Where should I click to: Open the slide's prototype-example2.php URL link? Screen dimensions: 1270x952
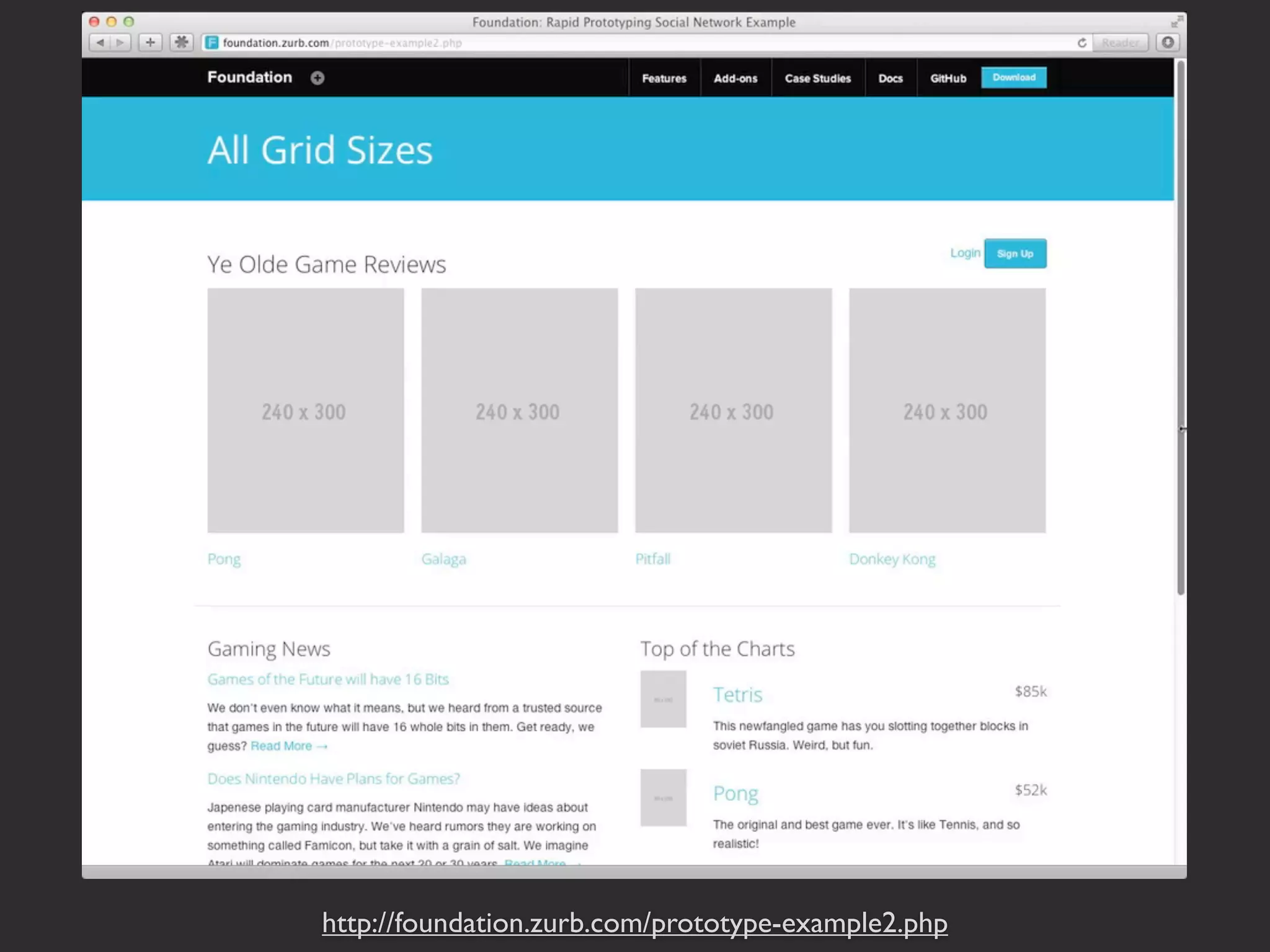coord(635,923)
